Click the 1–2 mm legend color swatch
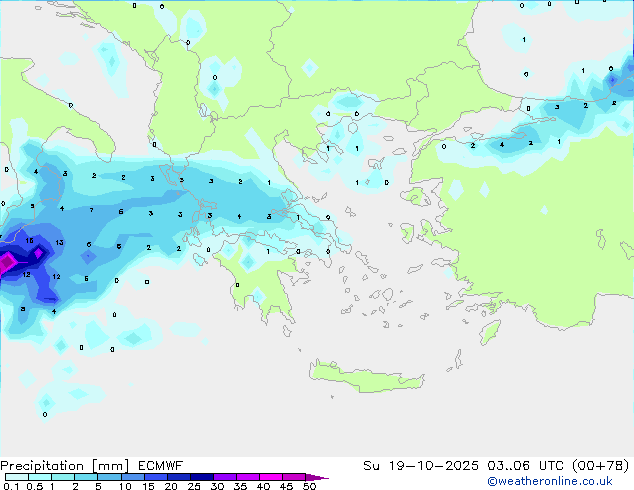This screenshot has height=490, width=634. tap(63, 477)
